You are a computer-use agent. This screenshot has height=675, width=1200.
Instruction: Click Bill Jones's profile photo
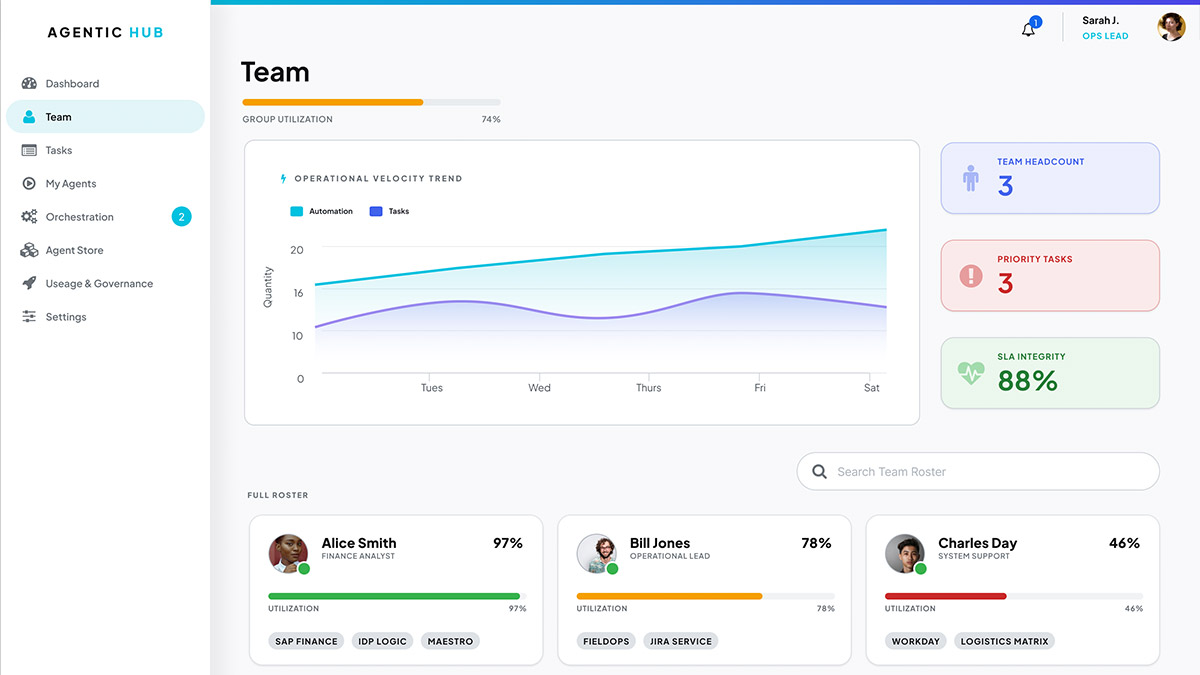[x=596, y=553]
